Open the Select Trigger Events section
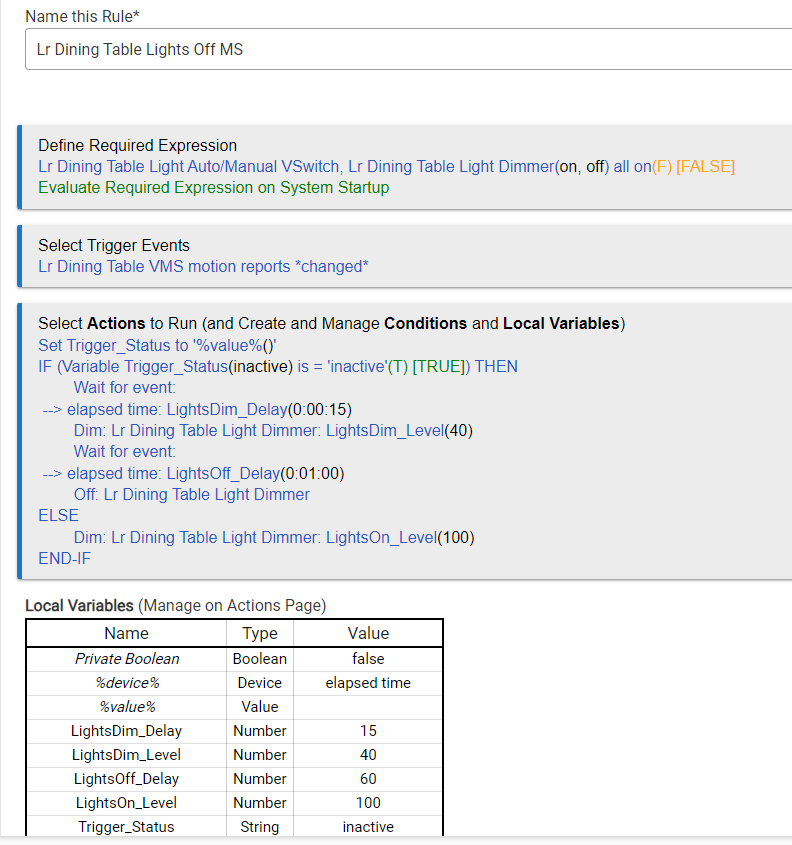The height and width of the screenshot is (845, 792). pyautogui.click(x=113, y=245)
